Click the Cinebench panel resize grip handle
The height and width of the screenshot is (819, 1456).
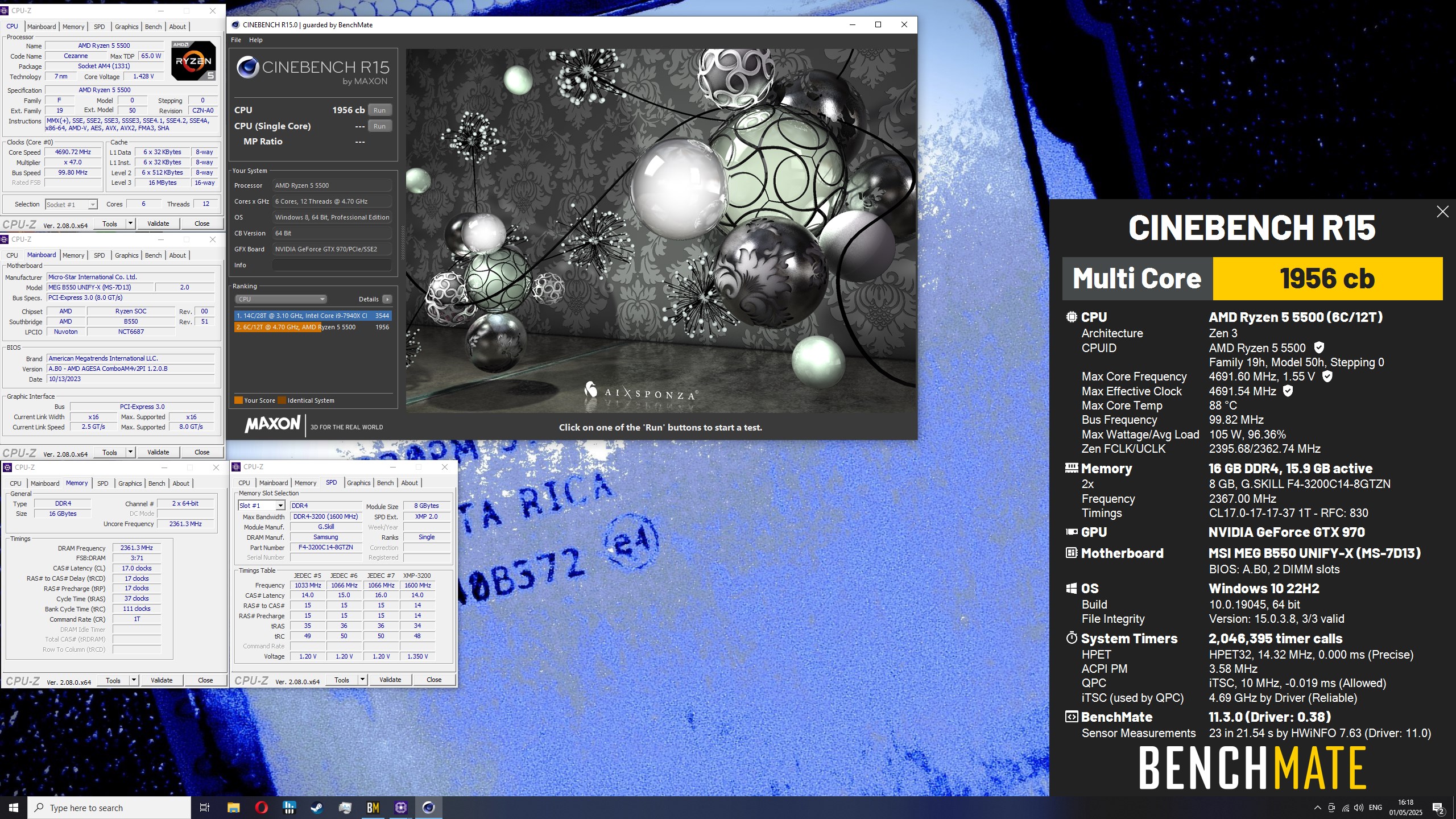(403, 243)
